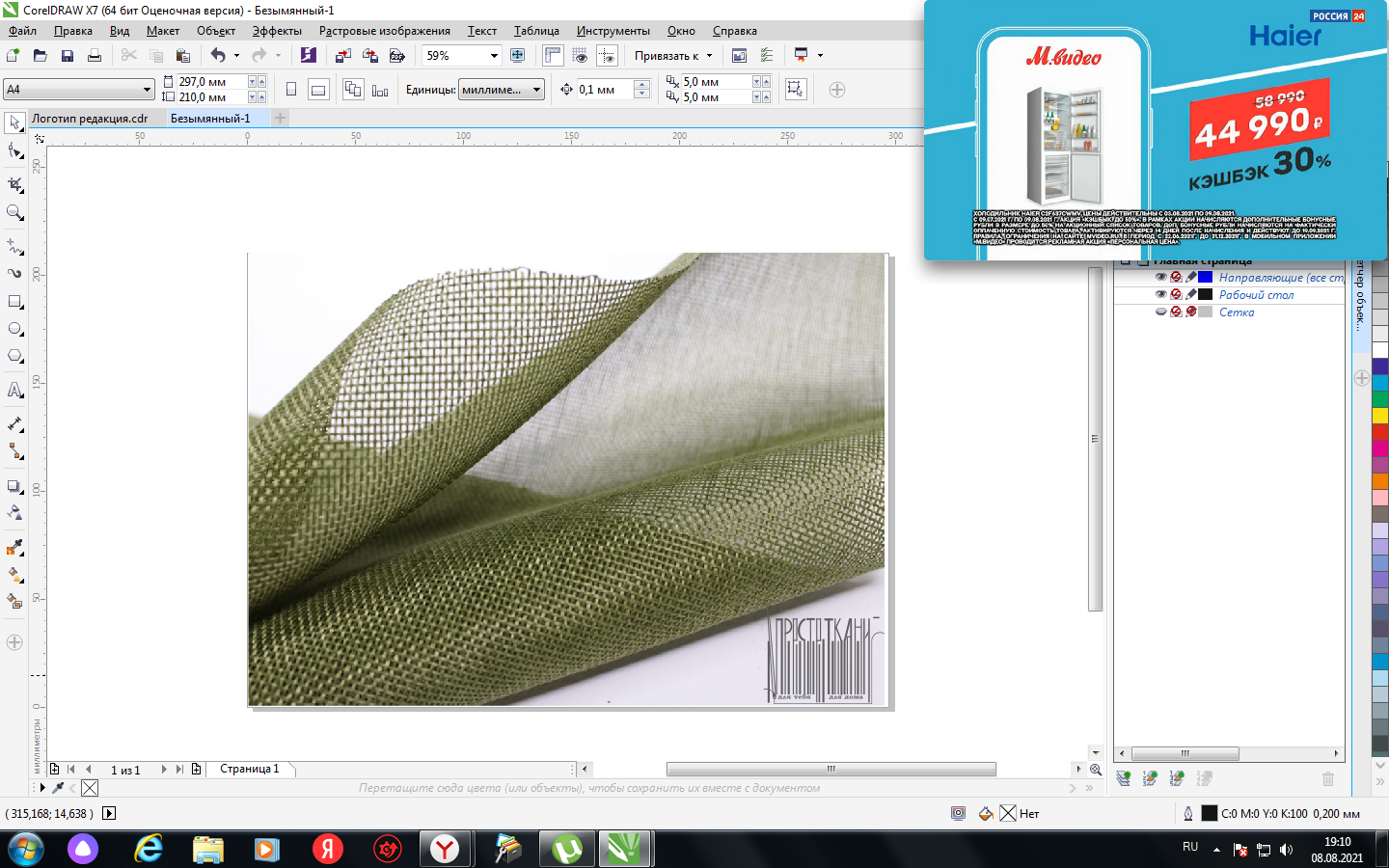Toggle editable pencil on Рабочий стол layer
Viewport: 1389px width, 868px height.
[1191, 294]
